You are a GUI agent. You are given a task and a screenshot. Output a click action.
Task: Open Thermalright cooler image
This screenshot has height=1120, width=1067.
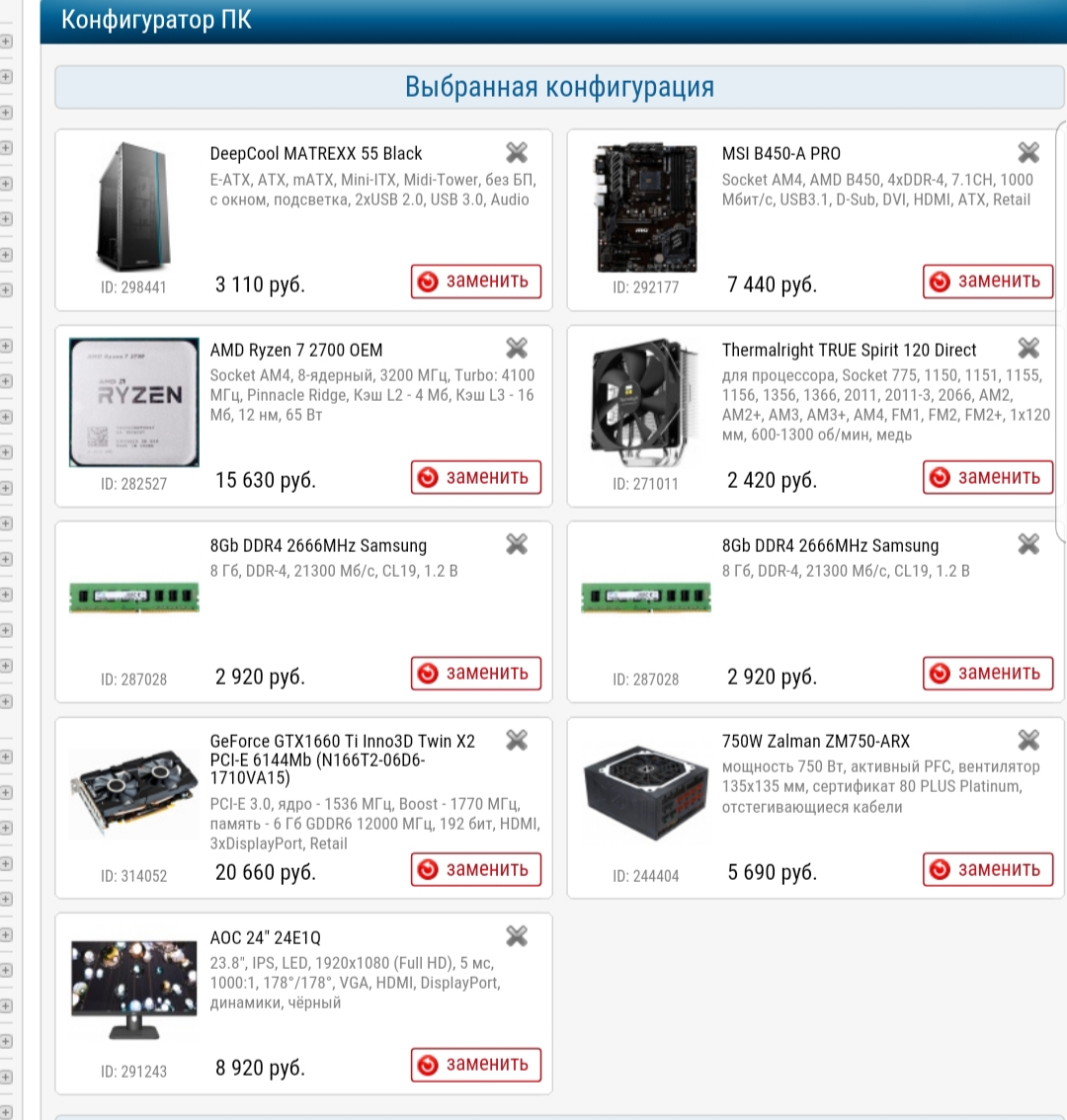(x=646, y=402)
